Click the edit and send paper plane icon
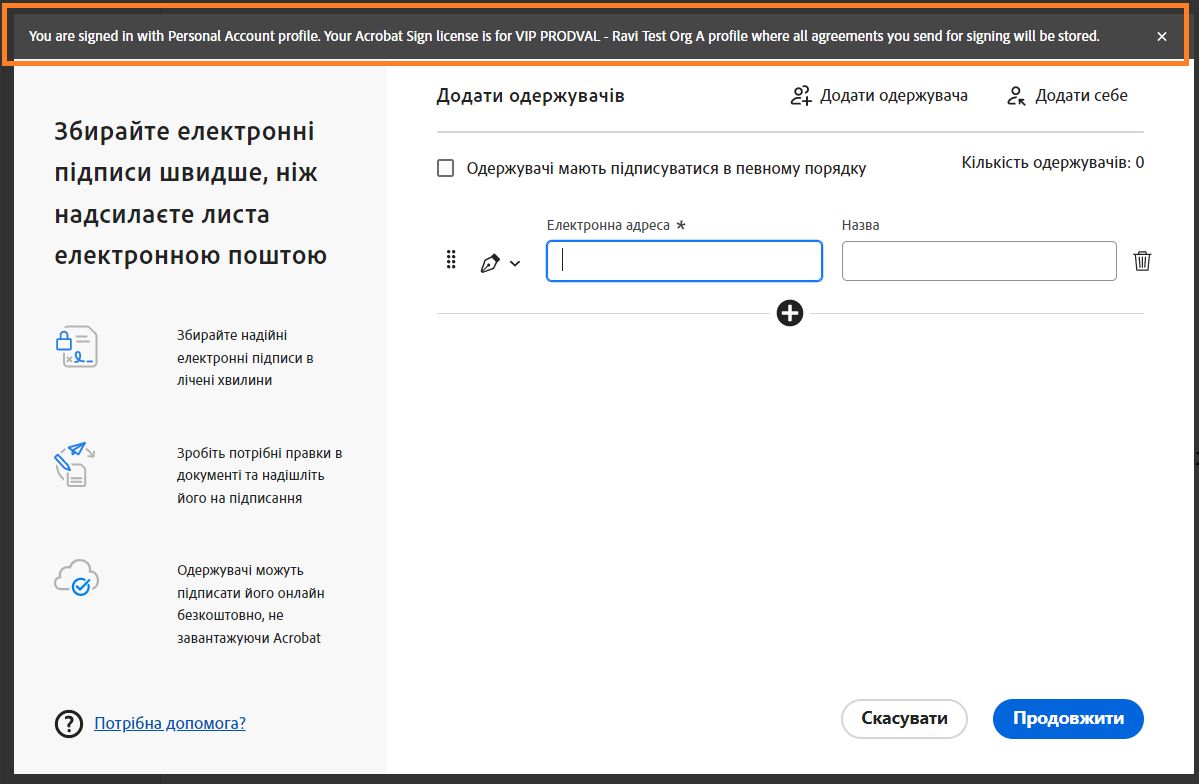This screenshot has height=784, width=1199. tap(71, 464)
